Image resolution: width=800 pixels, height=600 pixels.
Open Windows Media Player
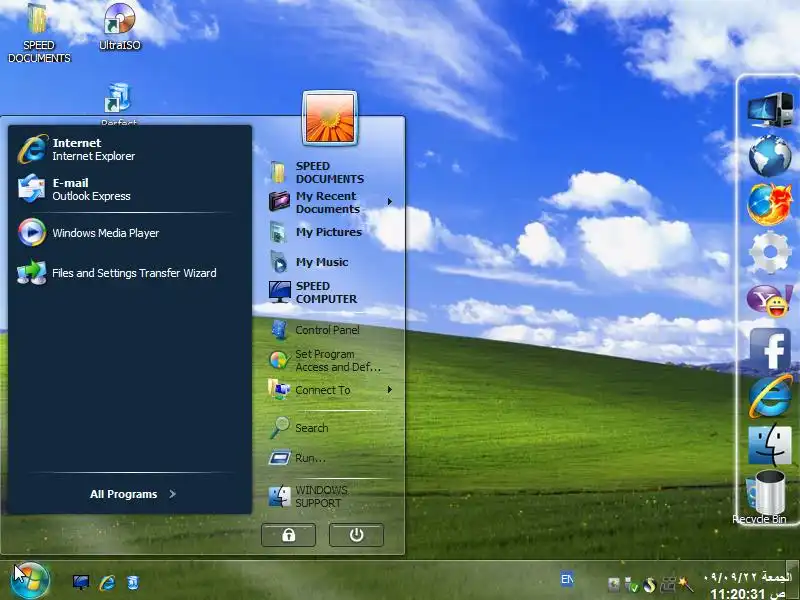[130, 233]
